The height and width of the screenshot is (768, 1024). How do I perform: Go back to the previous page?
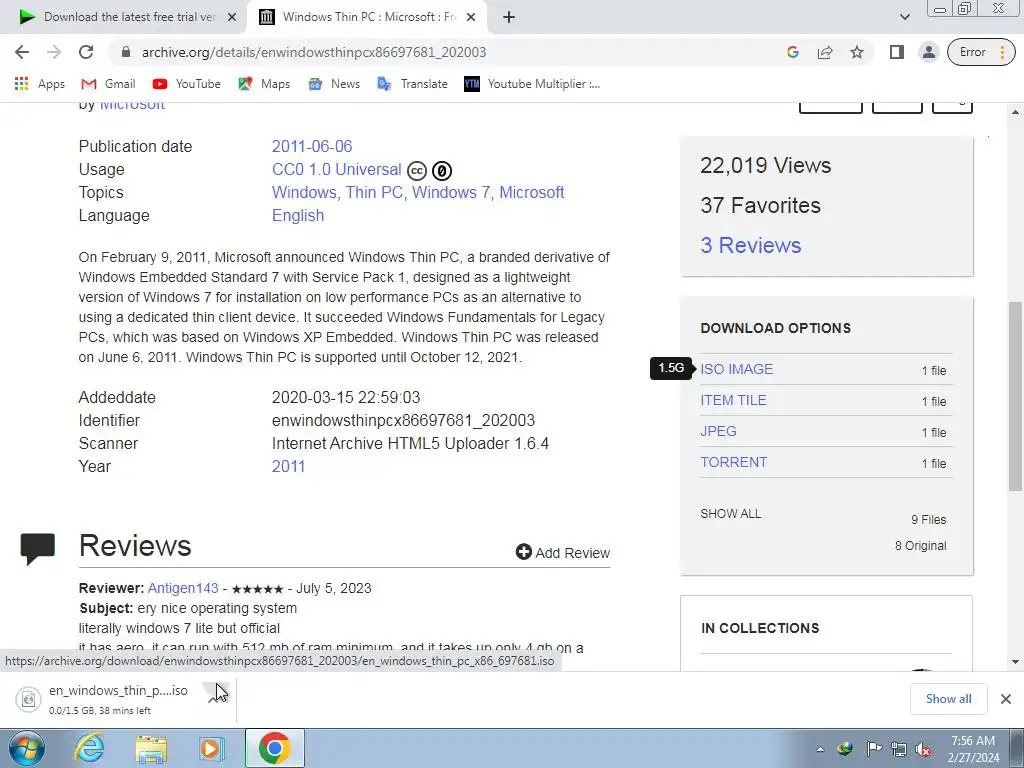[22, 52]
